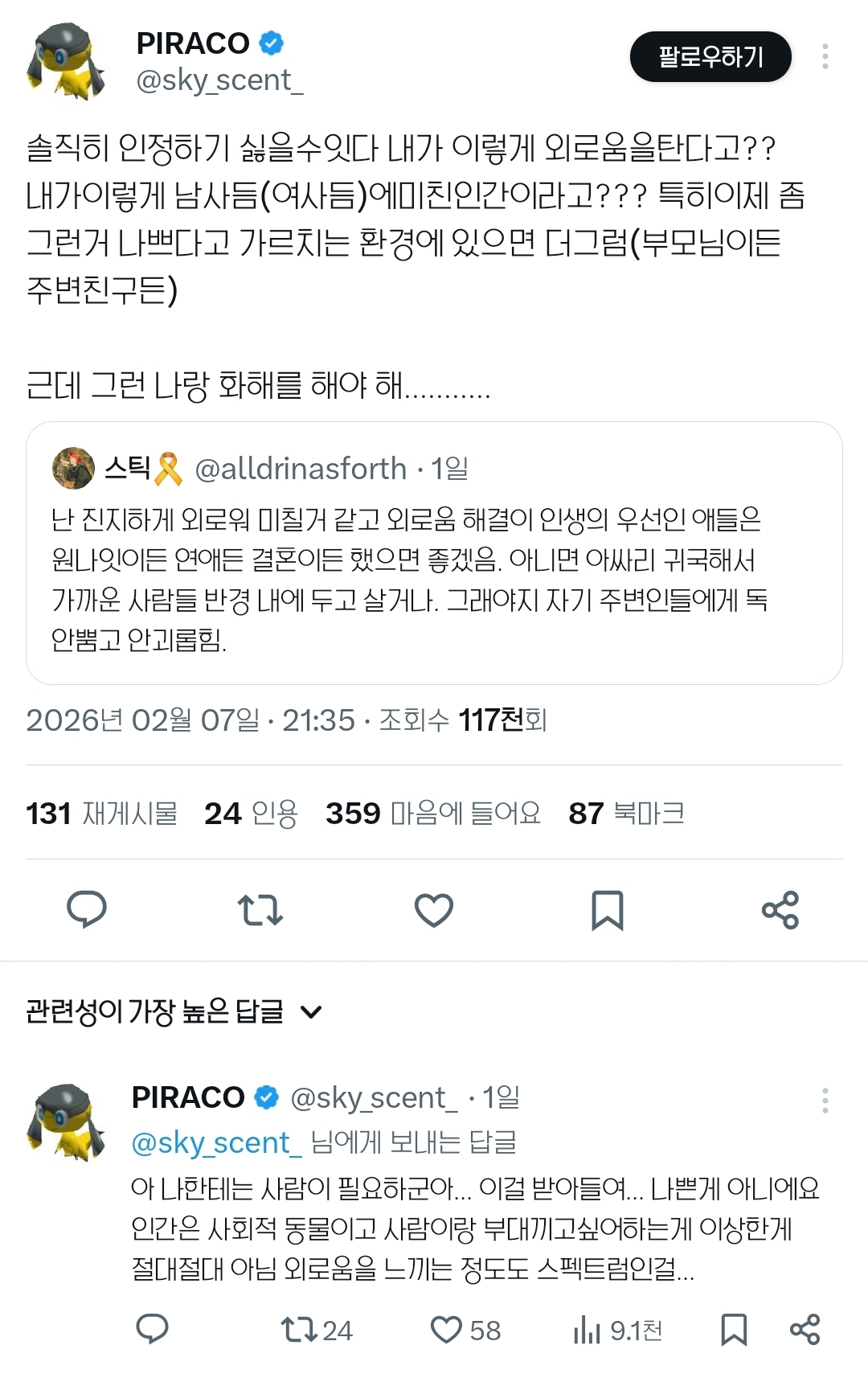
Task: View analytics showing 9.1천 views
Action: tap(617, 1330)
